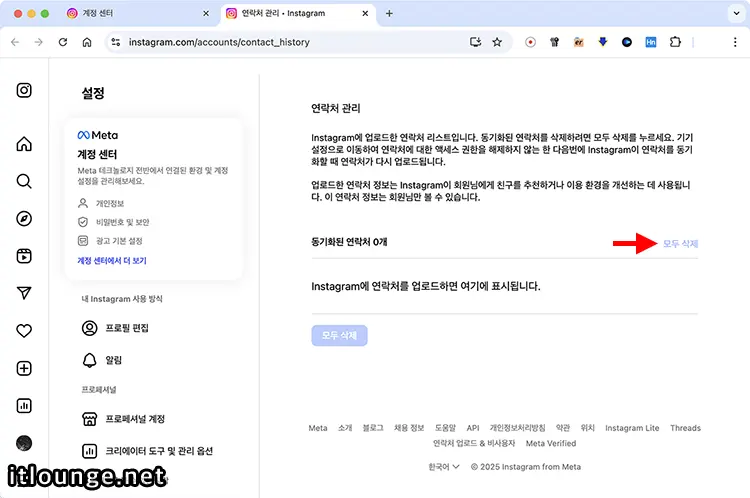Go to Home via sidebar house icon
This screenshot has width=750, height=498.
pyautogui.click(x=24, y=144)
